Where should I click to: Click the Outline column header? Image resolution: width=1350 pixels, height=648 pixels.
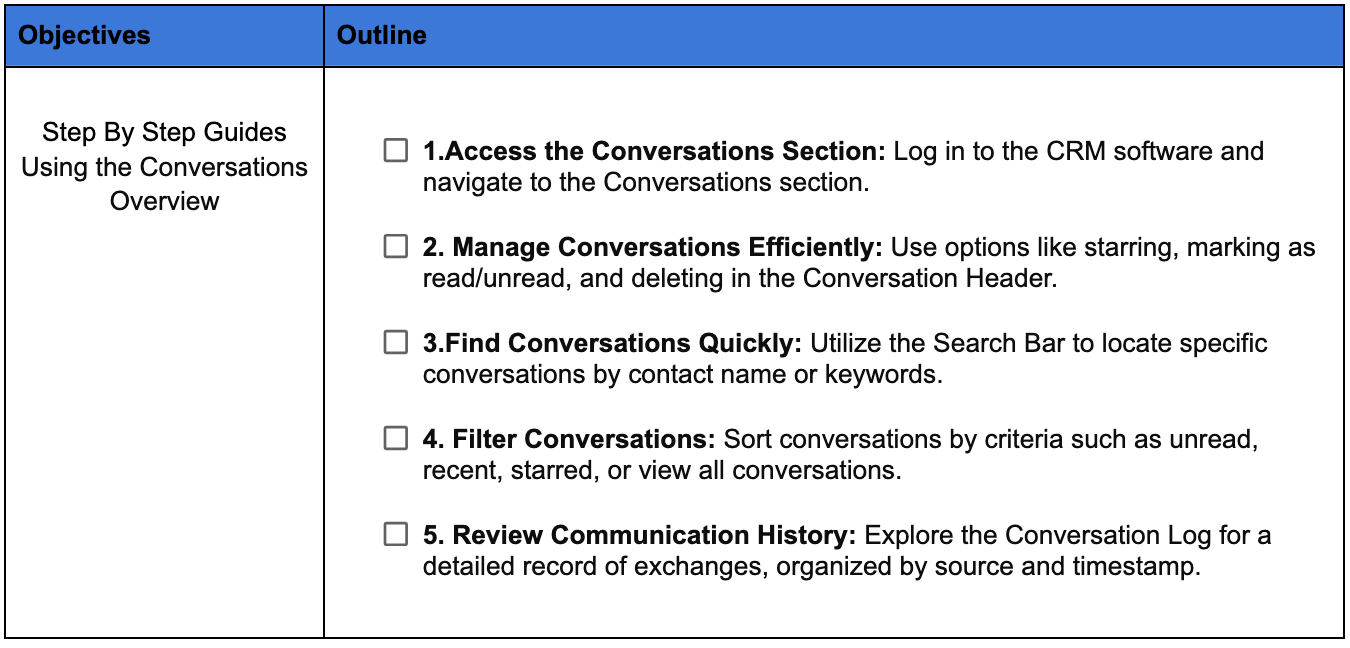(382, 35)
